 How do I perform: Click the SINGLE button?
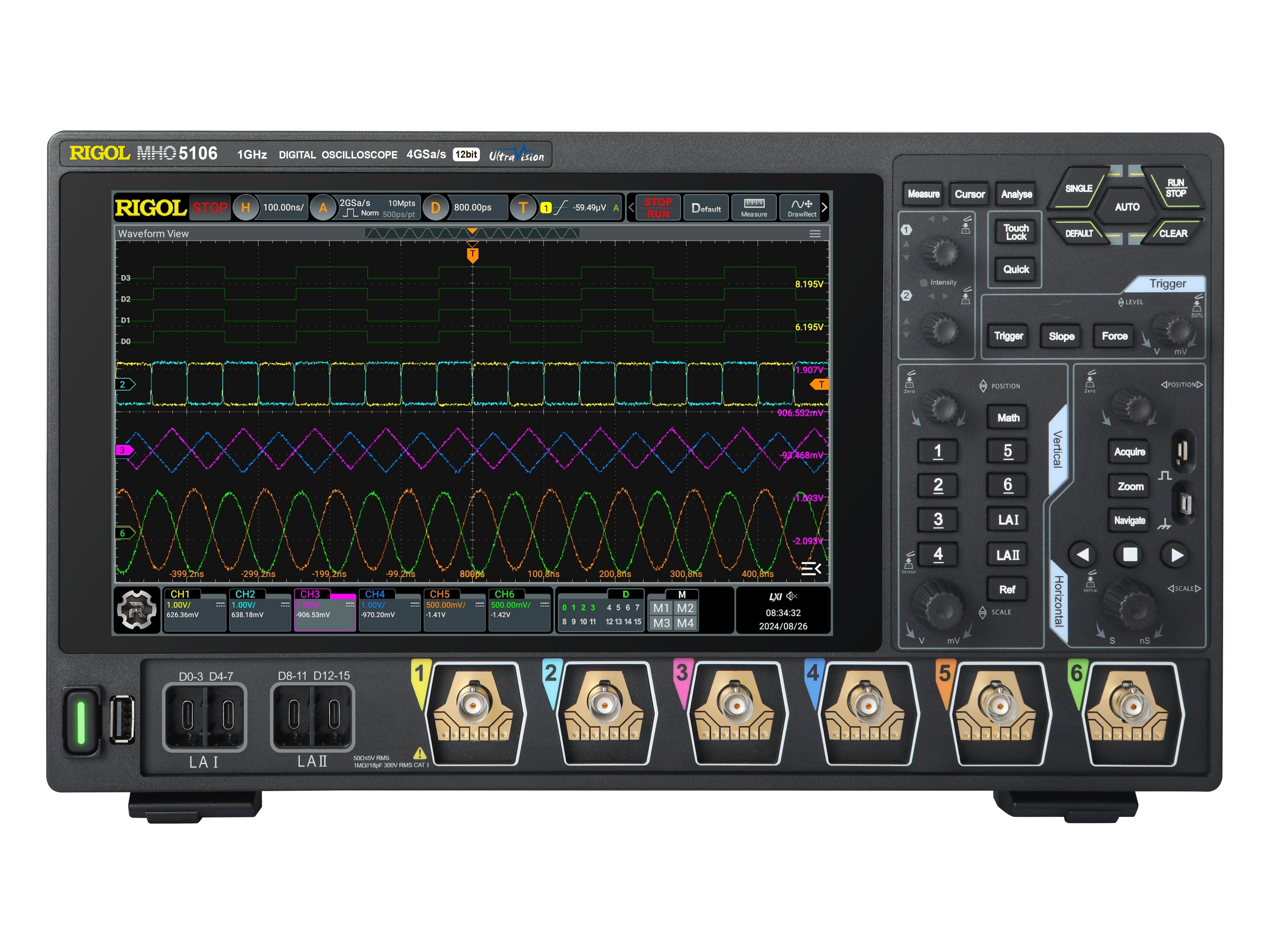pos(1079,188)
